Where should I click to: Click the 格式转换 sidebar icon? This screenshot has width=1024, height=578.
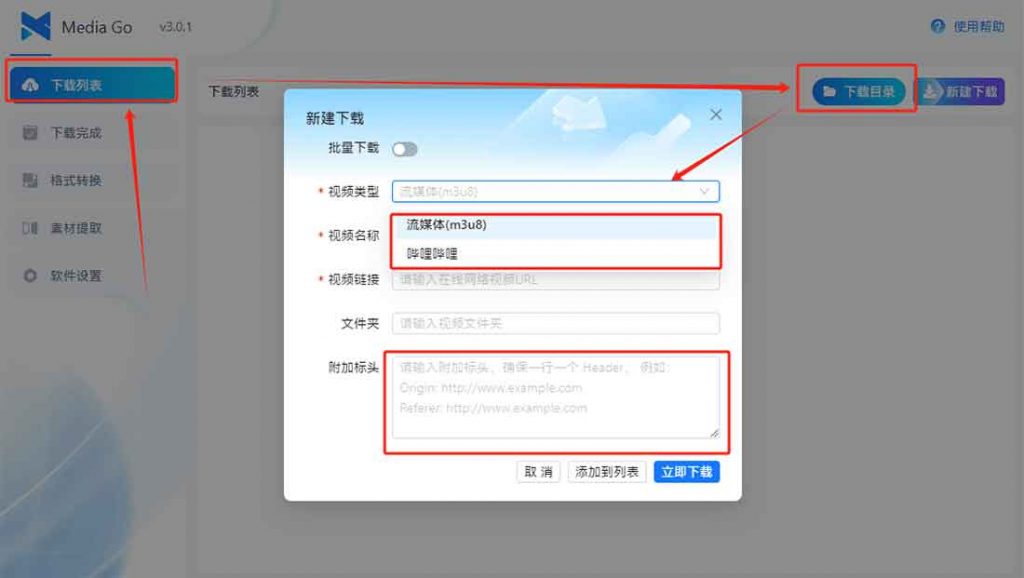pos(30,180)
